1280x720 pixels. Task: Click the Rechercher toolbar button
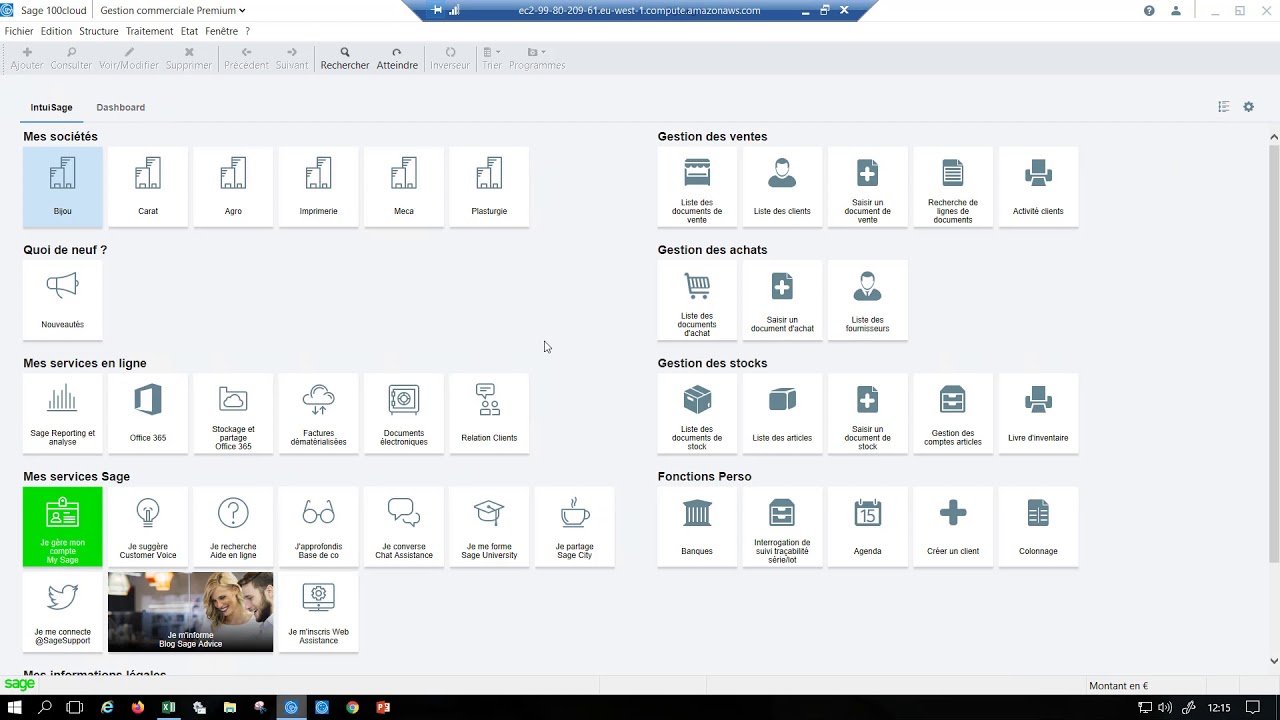point(345,58)
